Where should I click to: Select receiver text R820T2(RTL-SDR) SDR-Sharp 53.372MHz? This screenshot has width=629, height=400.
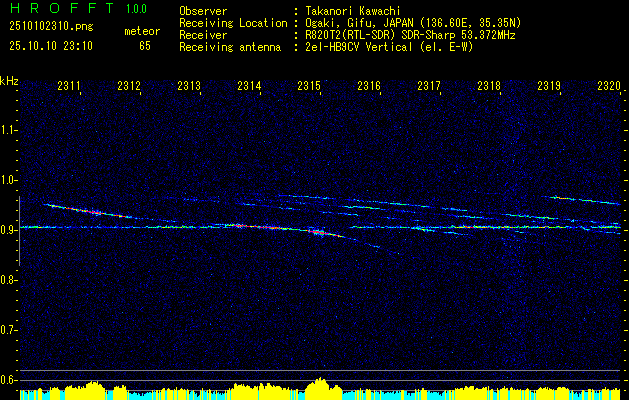tap(410, 35)
